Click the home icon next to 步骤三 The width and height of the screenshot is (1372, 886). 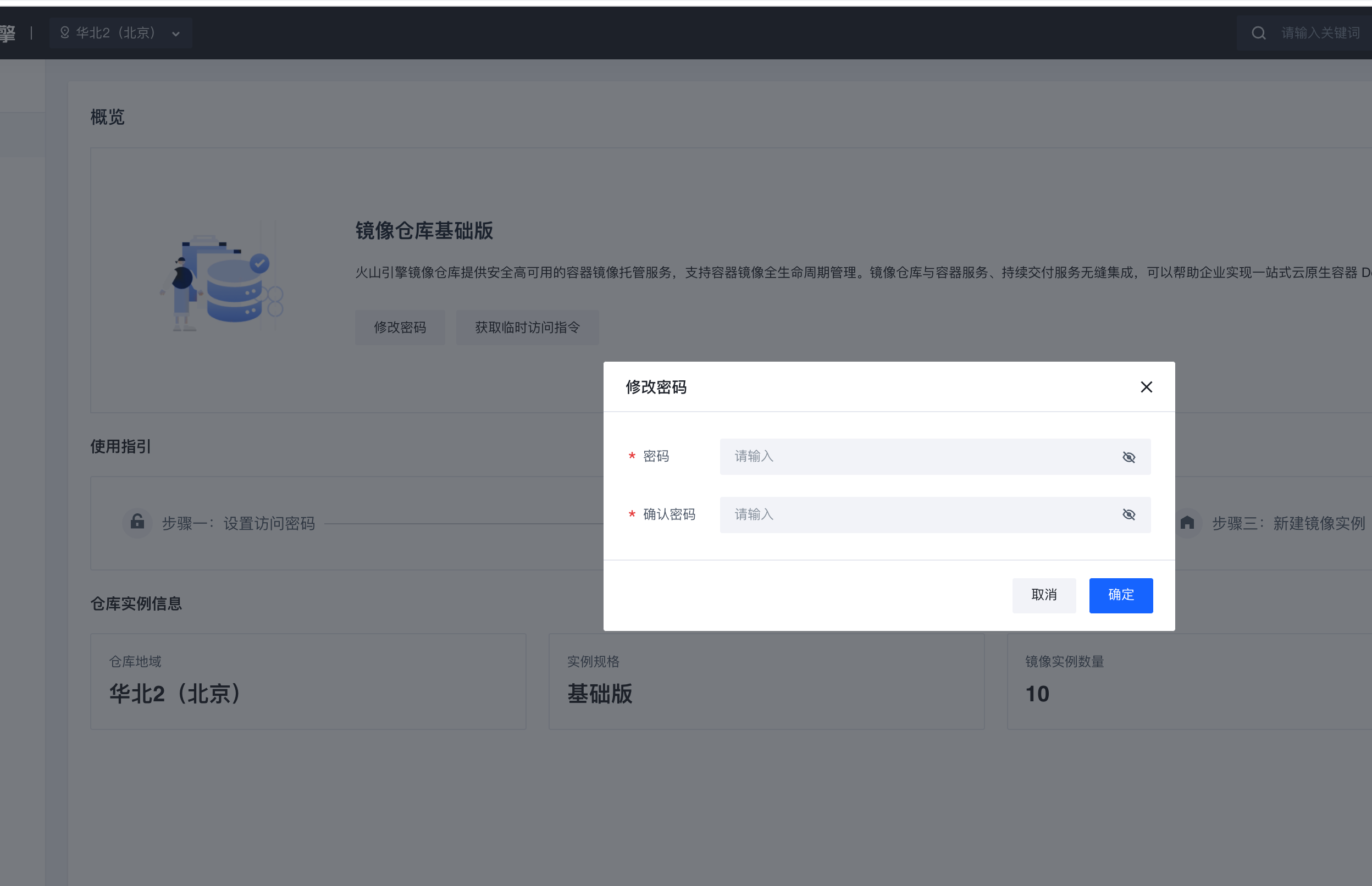coord(1188,523)
